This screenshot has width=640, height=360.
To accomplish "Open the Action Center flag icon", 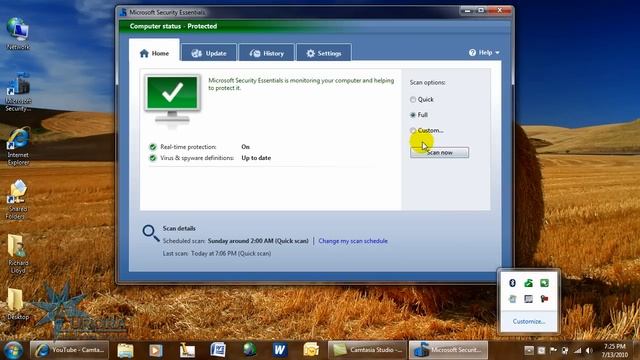I will [x=553, y=350].
